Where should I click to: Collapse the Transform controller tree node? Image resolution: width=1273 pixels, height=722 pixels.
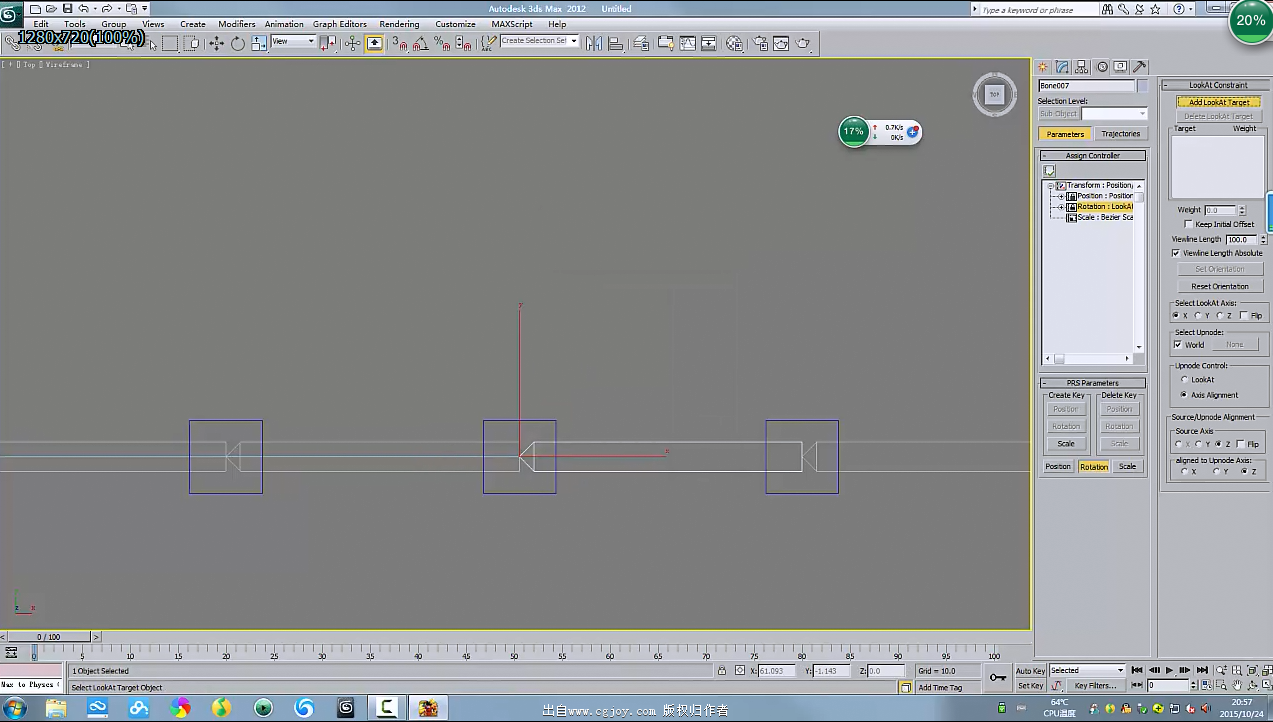click(x=1050, y=186)
